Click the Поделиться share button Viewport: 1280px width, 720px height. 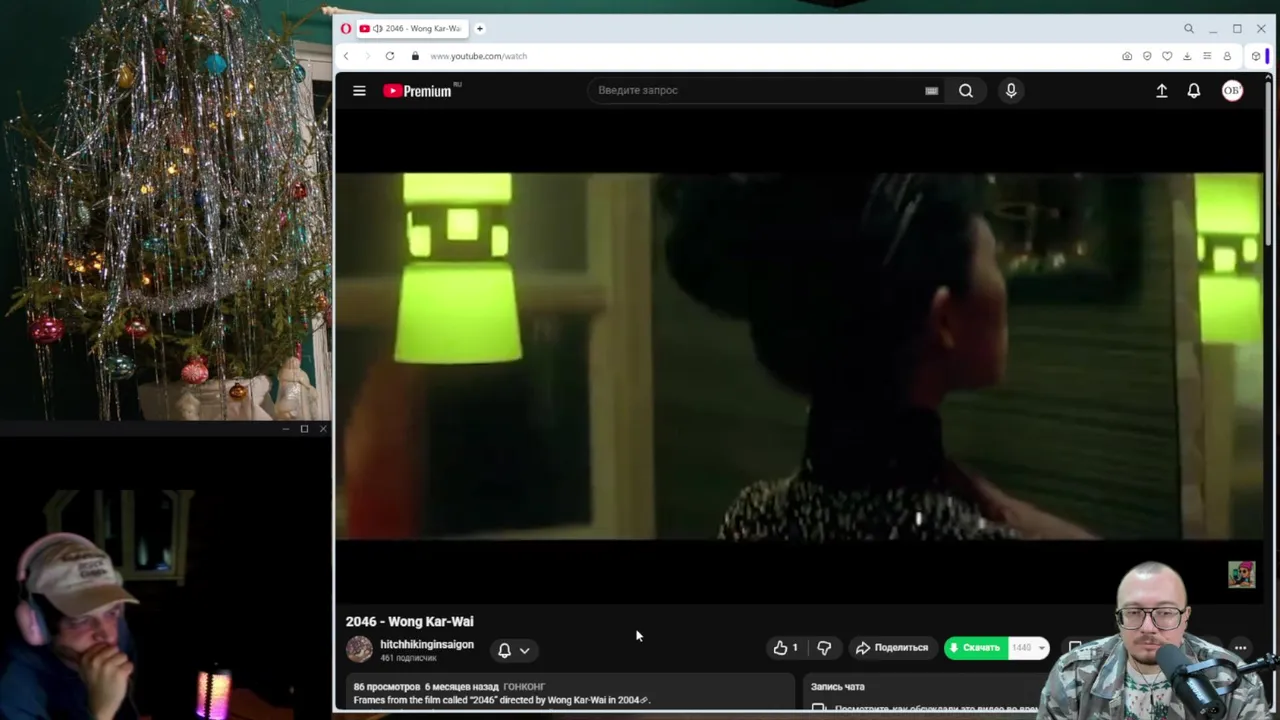pyautogui.click(x=892, y=648)
